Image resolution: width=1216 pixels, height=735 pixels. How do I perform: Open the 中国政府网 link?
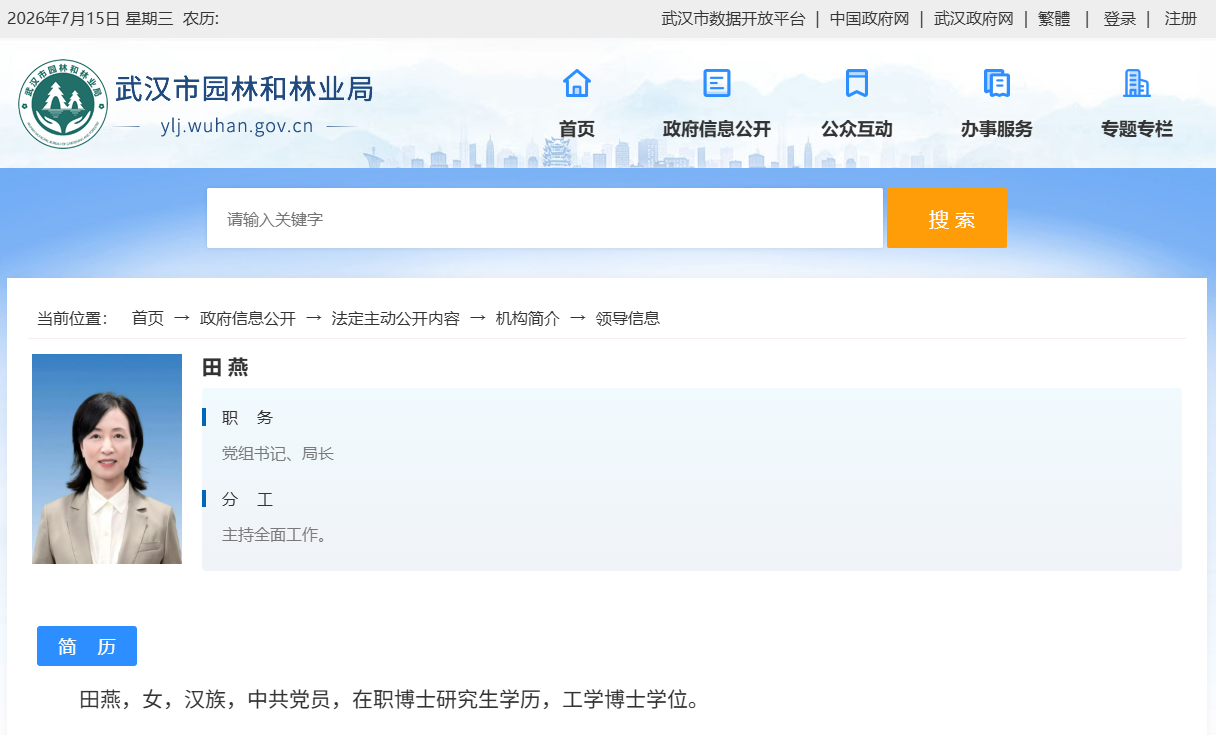(x=870, y=19)
